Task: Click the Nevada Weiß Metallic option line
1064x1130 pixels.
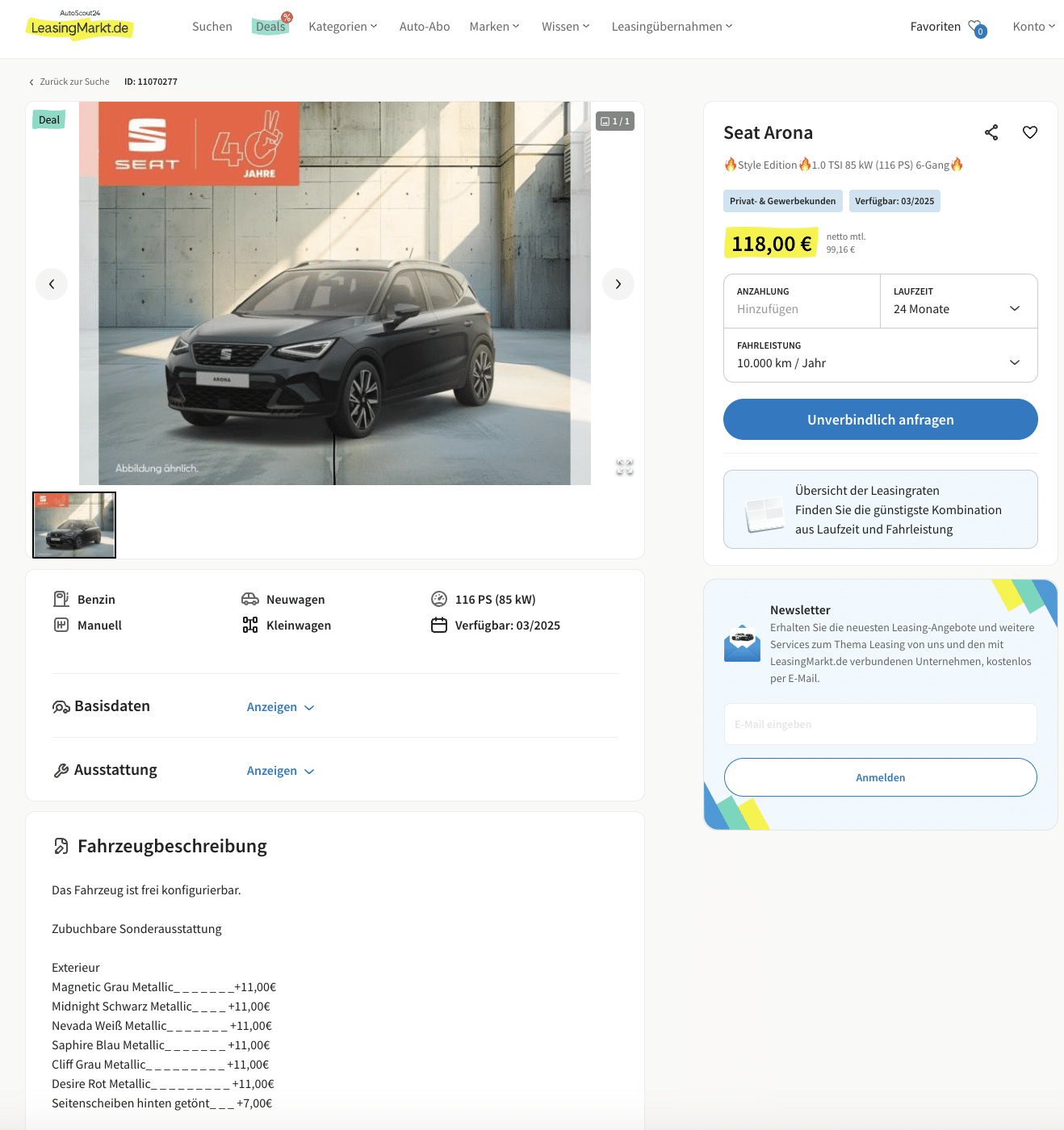Action: [x=161, y=1026]
